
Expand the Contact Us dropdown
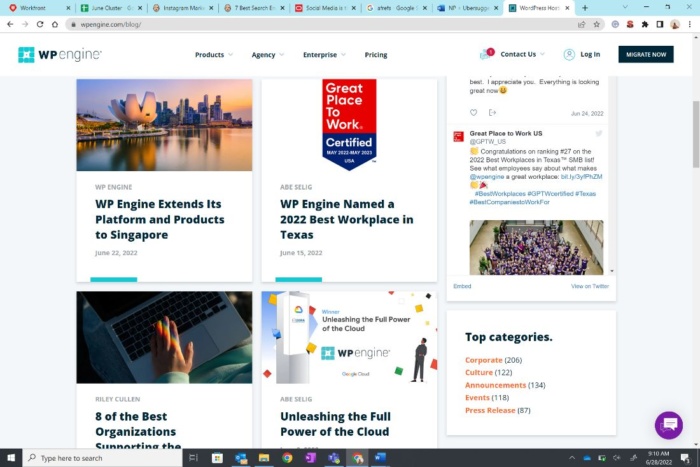coord(522,54)
